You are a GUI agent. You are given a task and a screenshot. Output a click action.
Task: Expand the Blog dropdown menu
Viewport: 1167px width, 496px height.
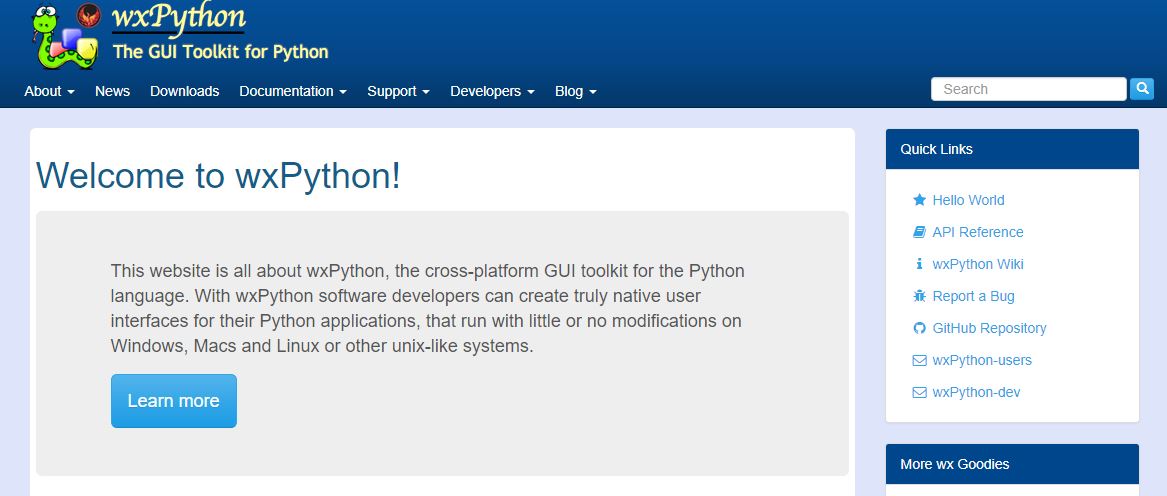(575, 91)
